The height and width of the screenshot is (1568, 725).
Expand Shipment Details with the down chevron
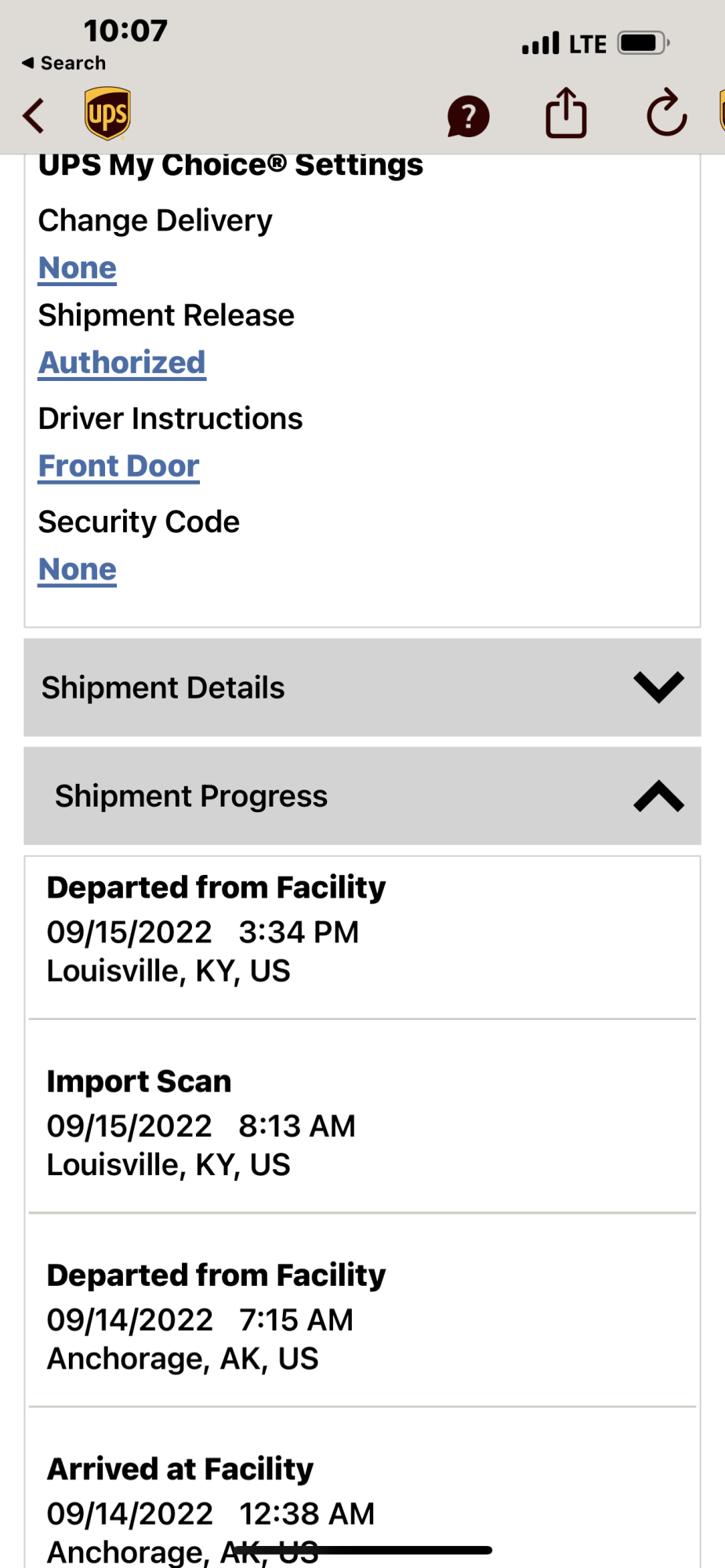658,687
